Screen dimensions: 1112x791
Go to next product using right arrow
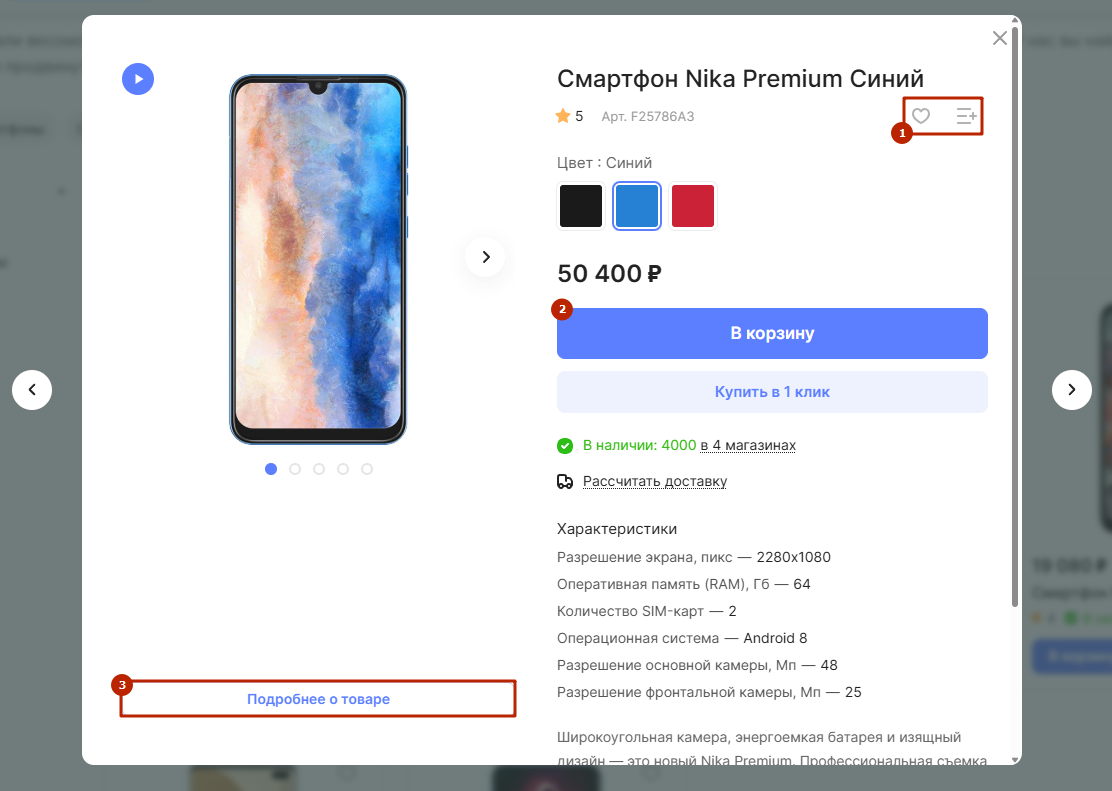coord(1072,390)
